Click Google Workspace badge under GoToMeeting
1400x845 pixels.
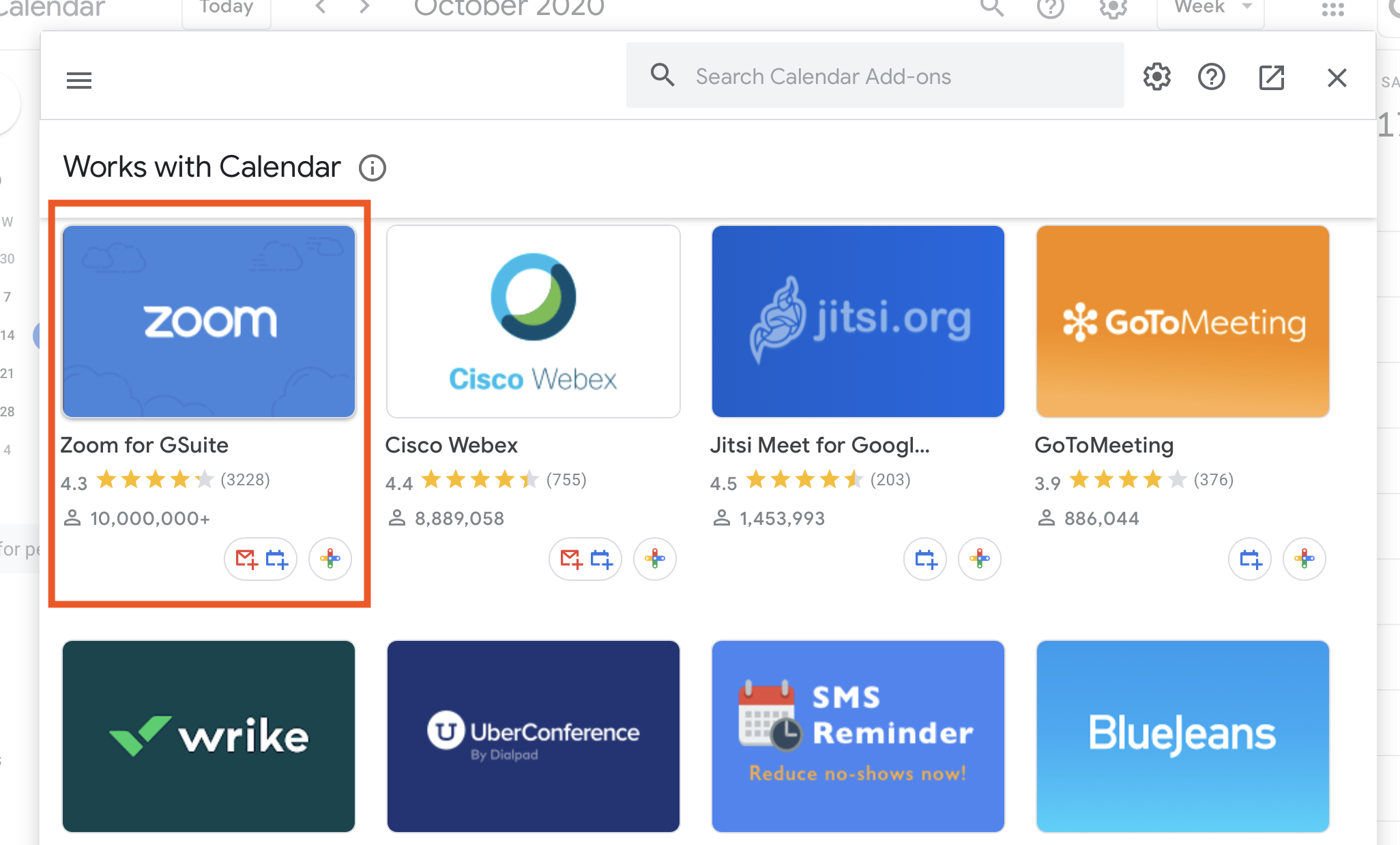click(x=1304, y=559)
